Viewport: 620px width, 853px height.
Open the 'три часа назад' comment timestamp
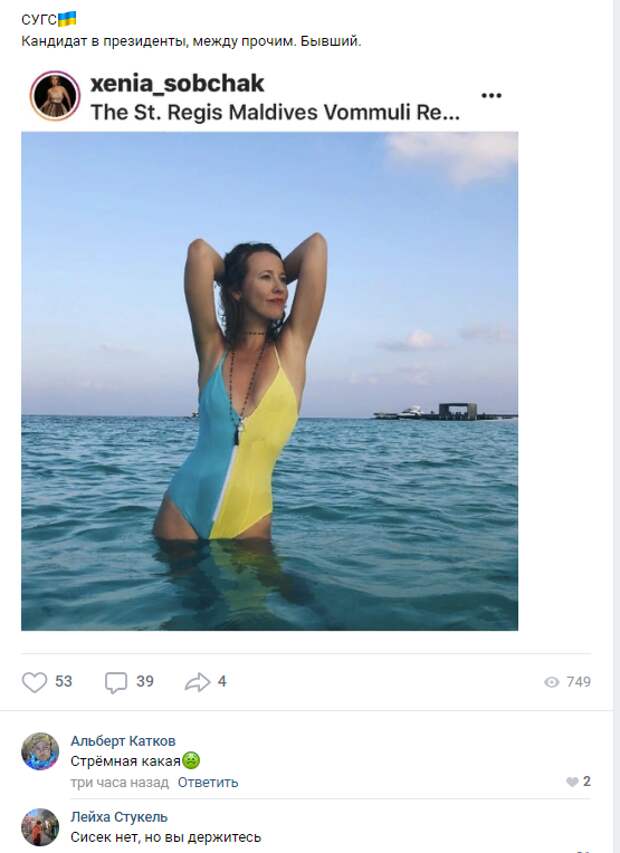tap(120, 782)
